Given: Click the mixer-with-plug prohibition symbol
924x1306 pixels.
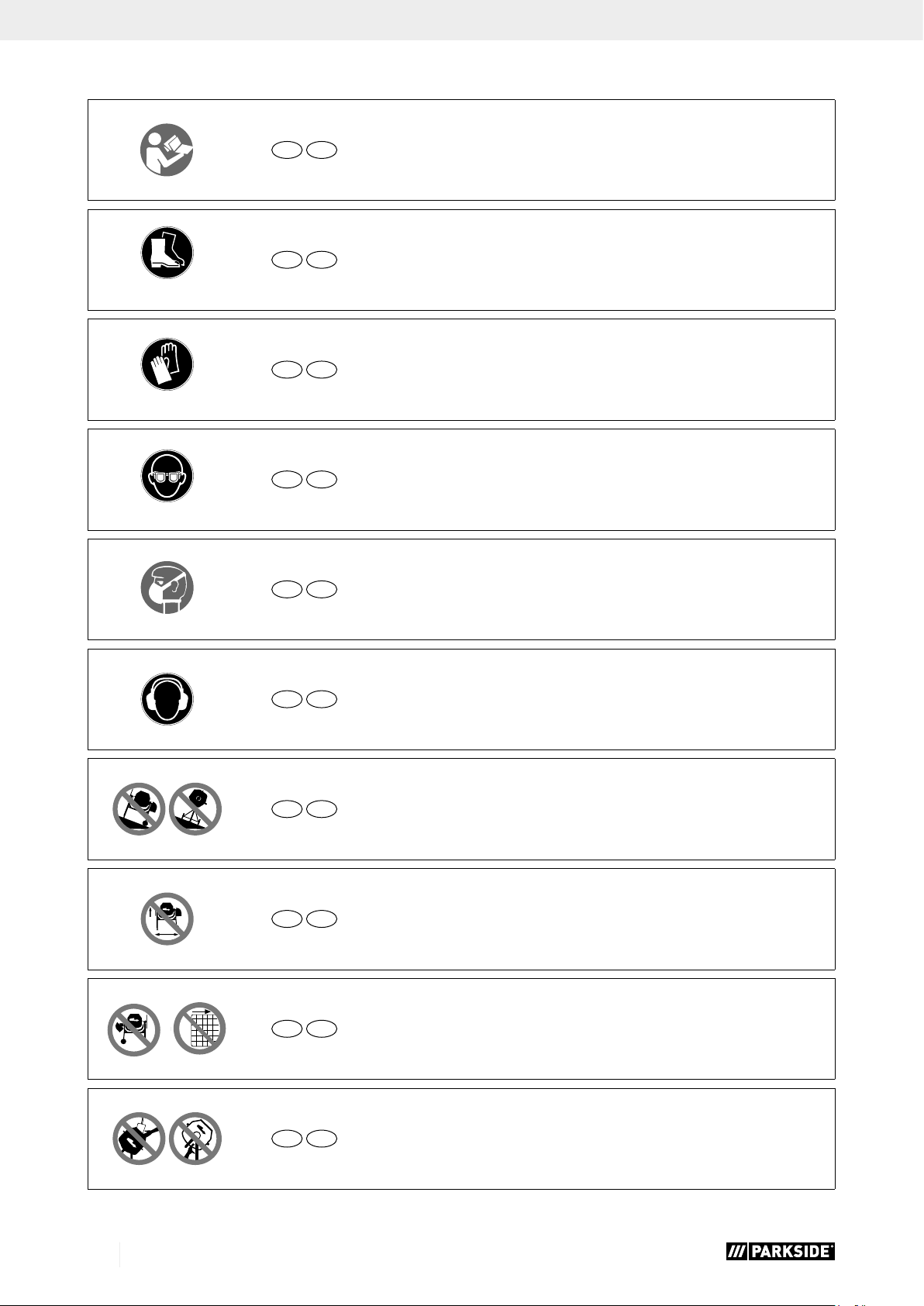Looking at the screenshot, I should coord(134,1029).
